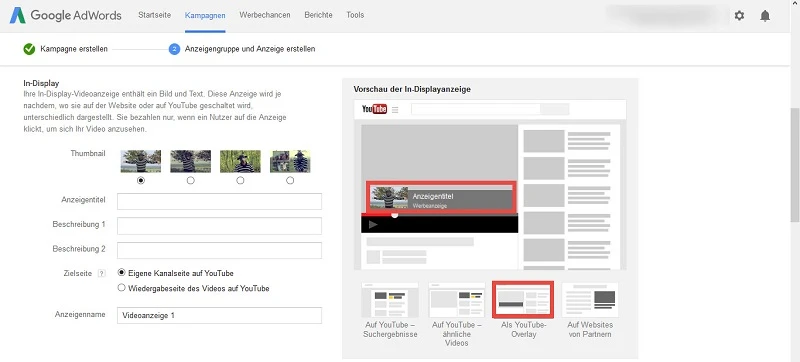Focus the Beschreibung 1 input field
The height and width of the screenshot is (362, 800).
click(x=219, y=226)
